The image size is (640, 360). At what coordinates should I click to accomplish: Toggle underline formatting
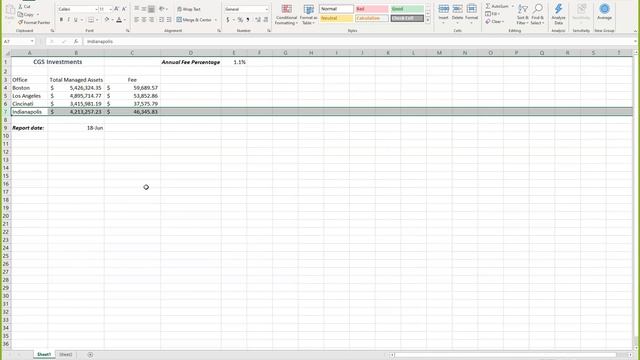76,20
